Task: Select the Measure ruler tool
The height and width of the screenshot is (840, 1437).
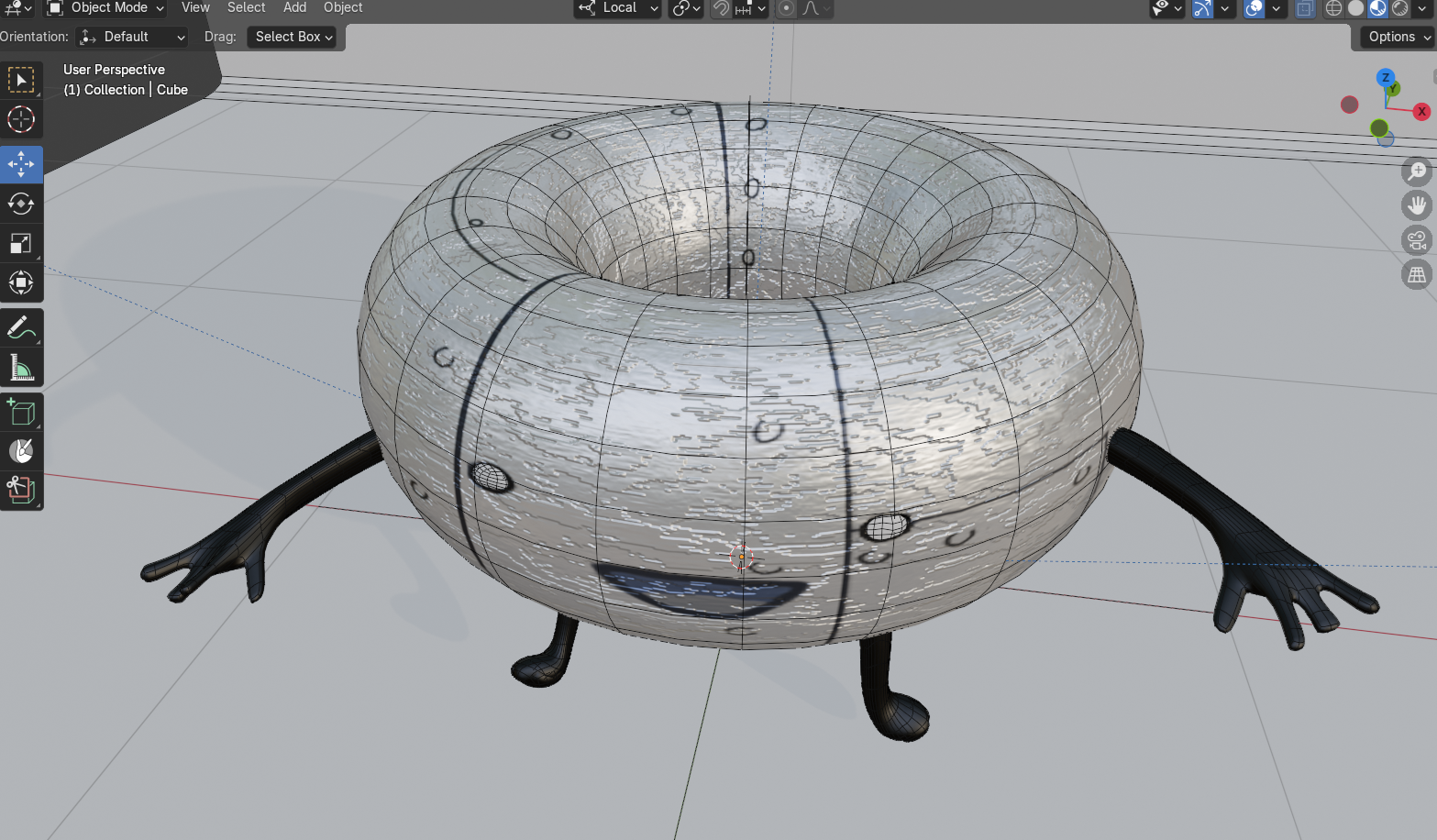Action: (x=21, y=367)
